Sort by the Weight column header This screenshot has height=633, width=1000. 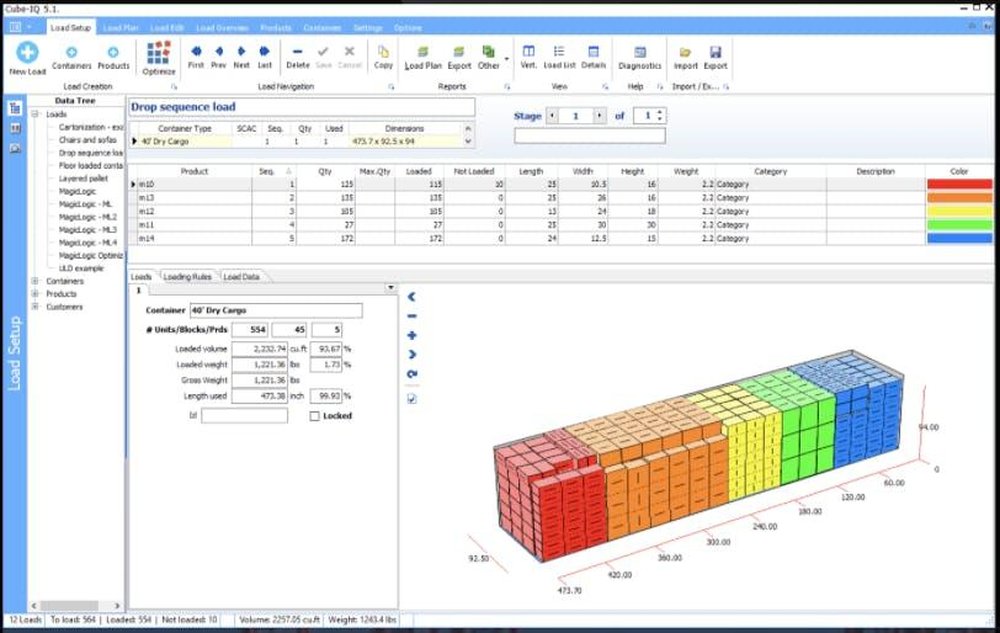(686, 171)
